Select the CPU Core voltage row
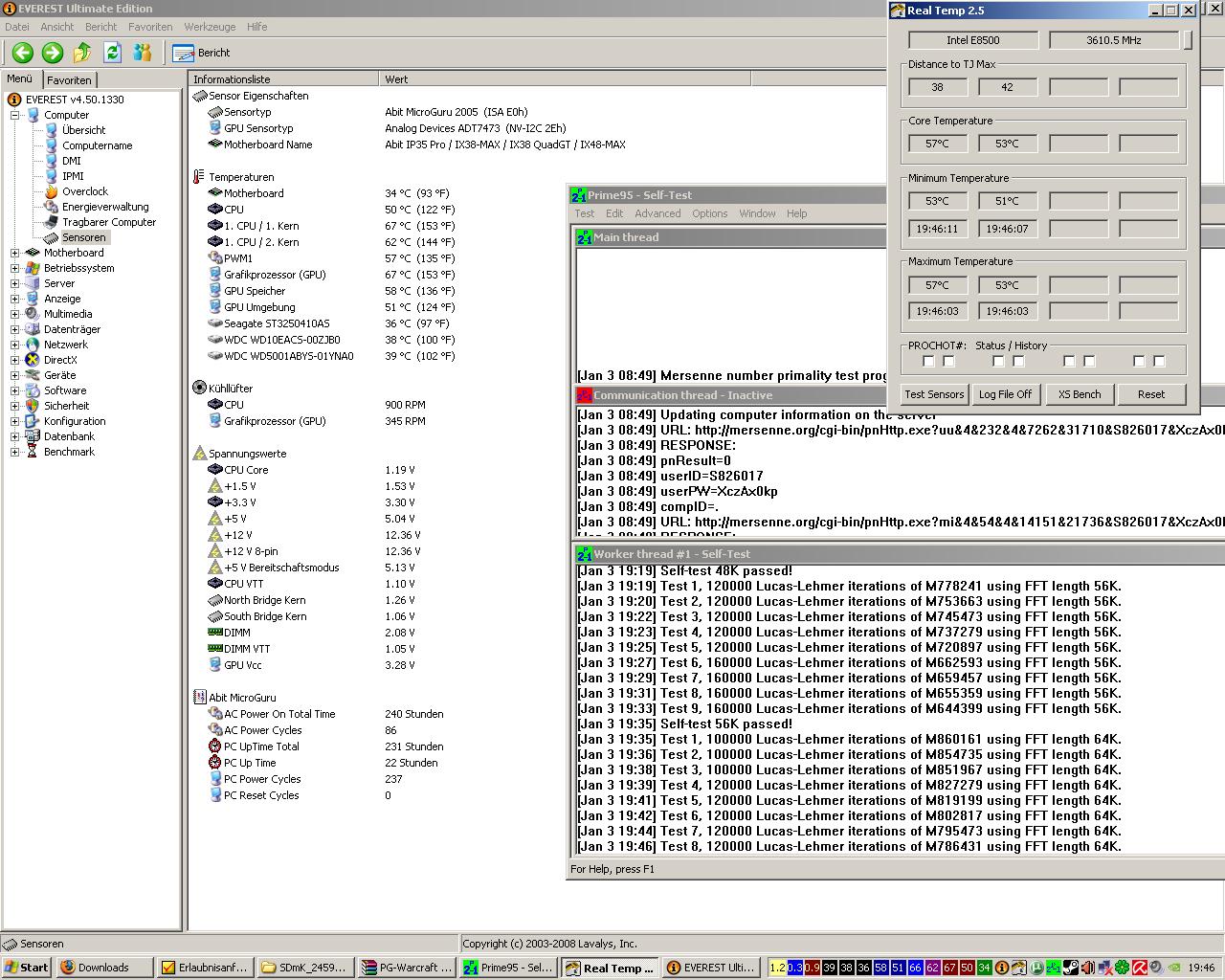 [311, 470]
